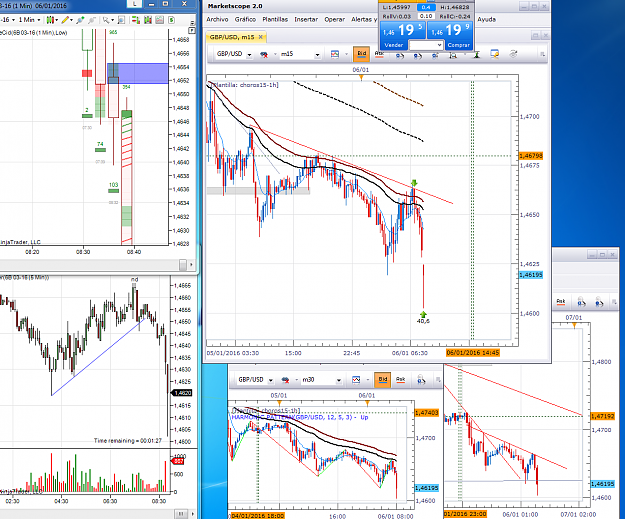Expand the instrument dropdown arrow beside -16
The image size is (625, 519).
pos(13,20)
